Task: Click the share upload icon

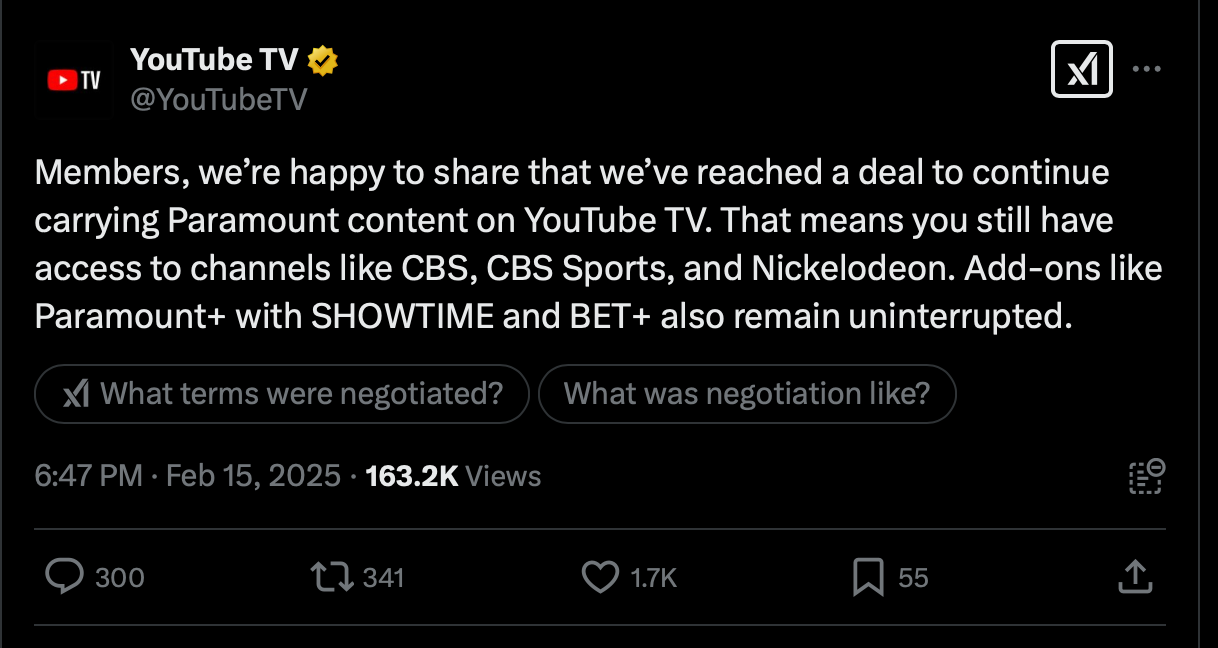Action: click(x=1135, y=576)
